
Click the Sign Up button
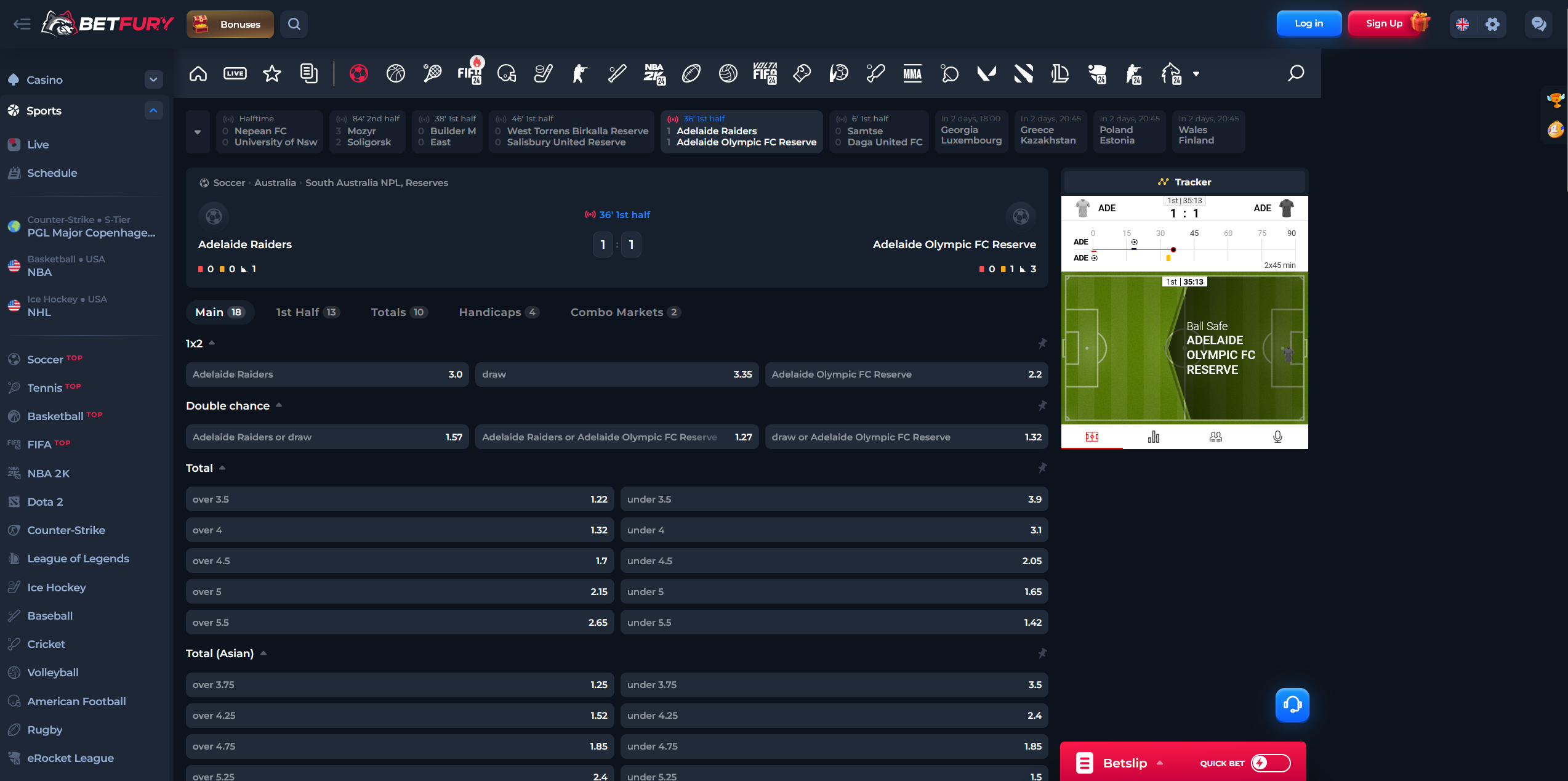1384,23
